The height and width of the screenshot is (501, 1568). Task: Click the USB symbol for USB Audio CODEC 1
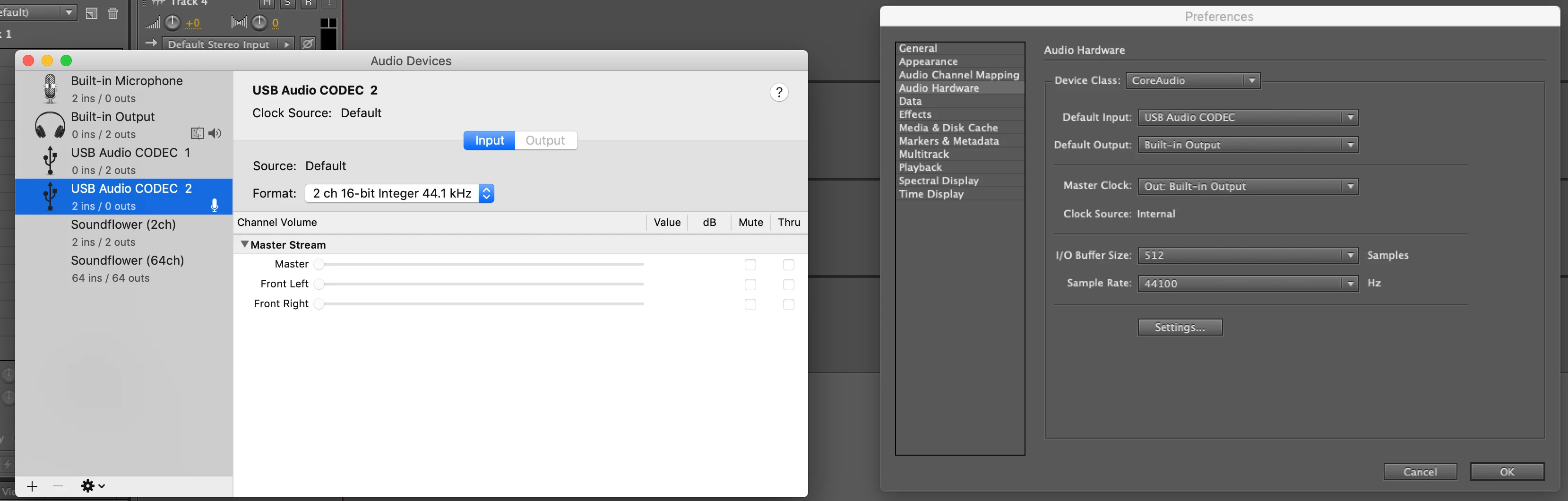pyautogui.click(x=51, y=161)
